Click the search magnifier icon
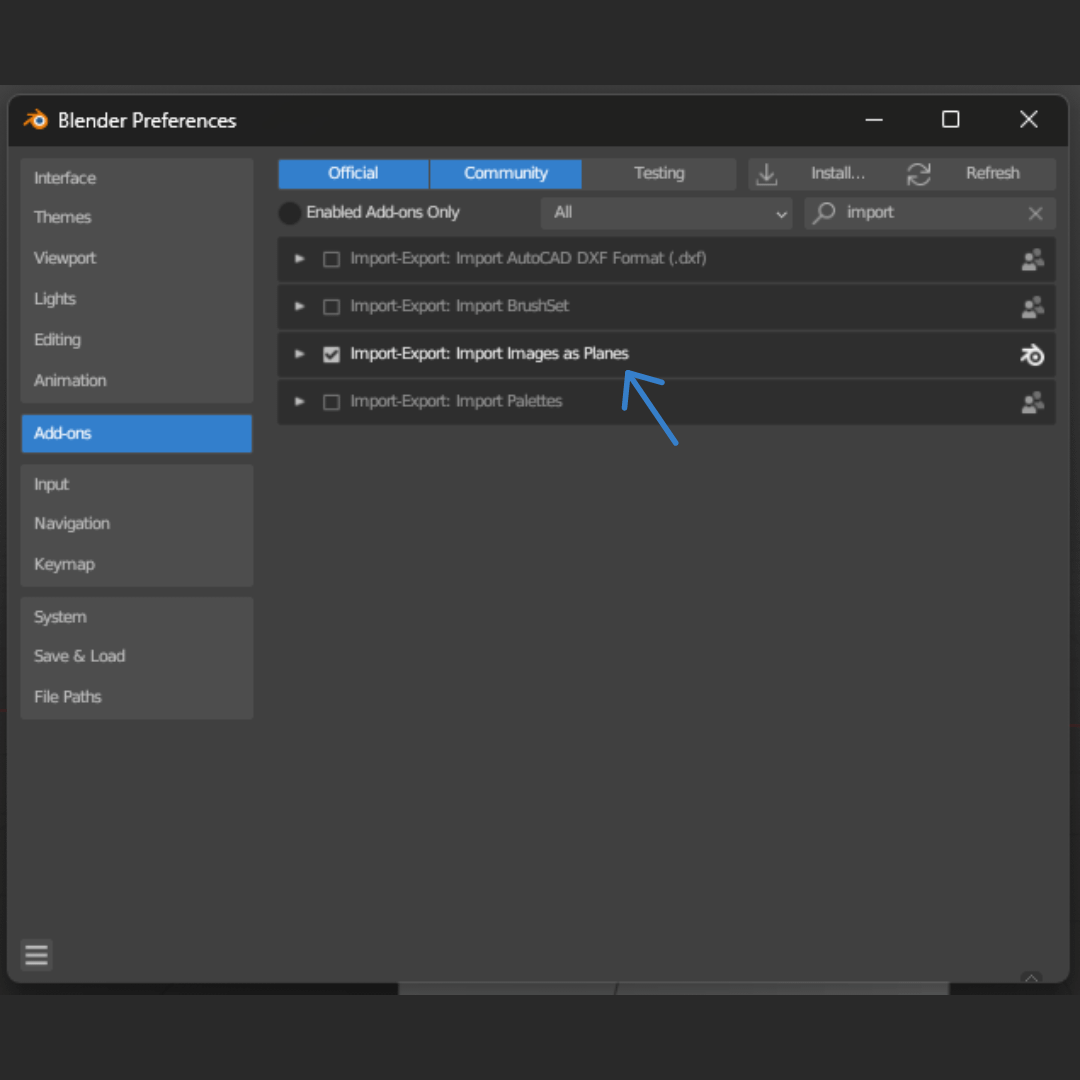Screen dimensions: 1080x1080 (825, 213)
